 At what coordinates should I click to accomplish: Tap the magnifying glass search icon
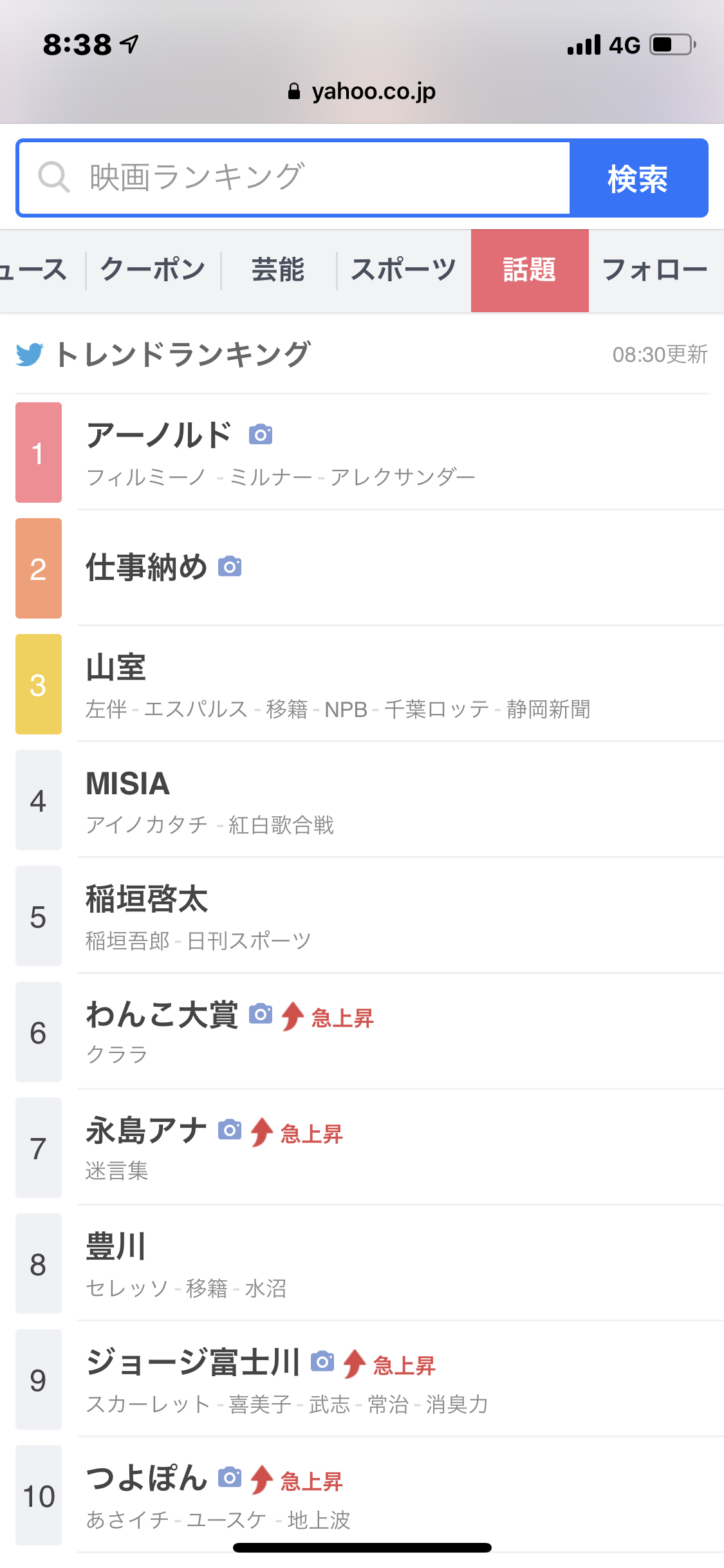point(53,177)
